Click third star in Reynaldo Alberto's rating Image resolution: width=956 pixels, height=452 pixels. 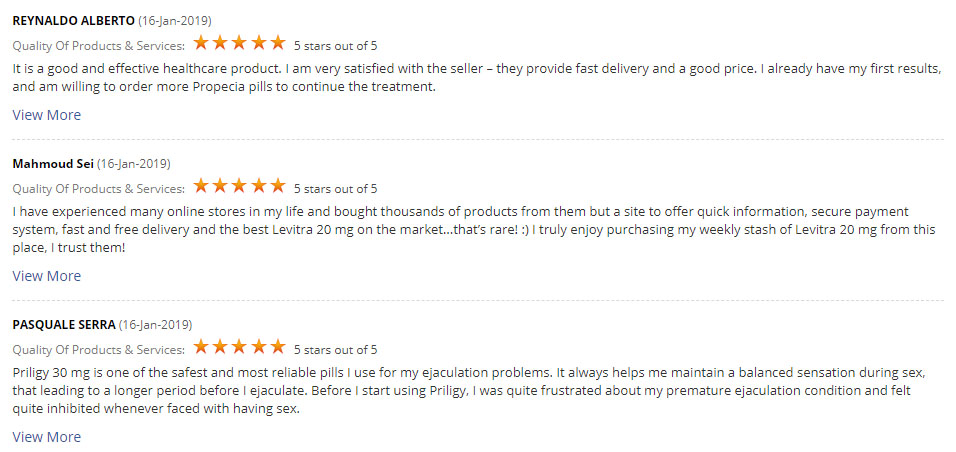[x=239, y=43]
